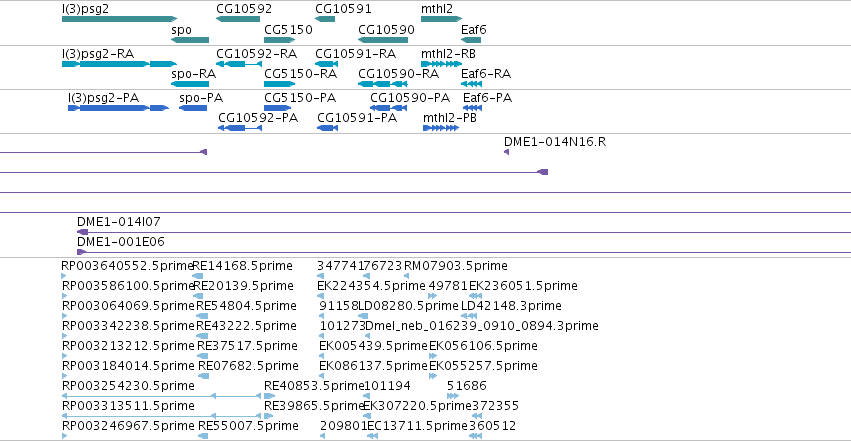Select Dmel_neb_016239_0910_0894.3prime label
Screen dimensions: 851x441
tap(482, 326)
